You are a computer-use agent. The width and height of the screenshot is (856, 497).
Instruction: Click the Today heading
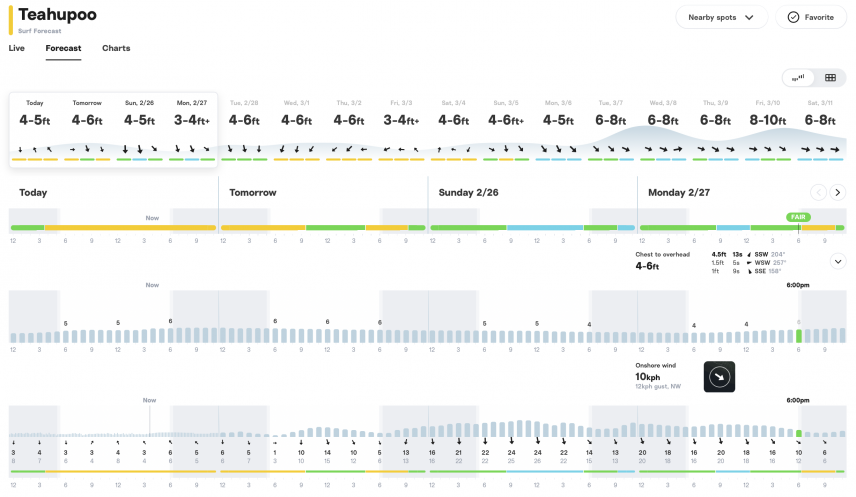point(33,193)
